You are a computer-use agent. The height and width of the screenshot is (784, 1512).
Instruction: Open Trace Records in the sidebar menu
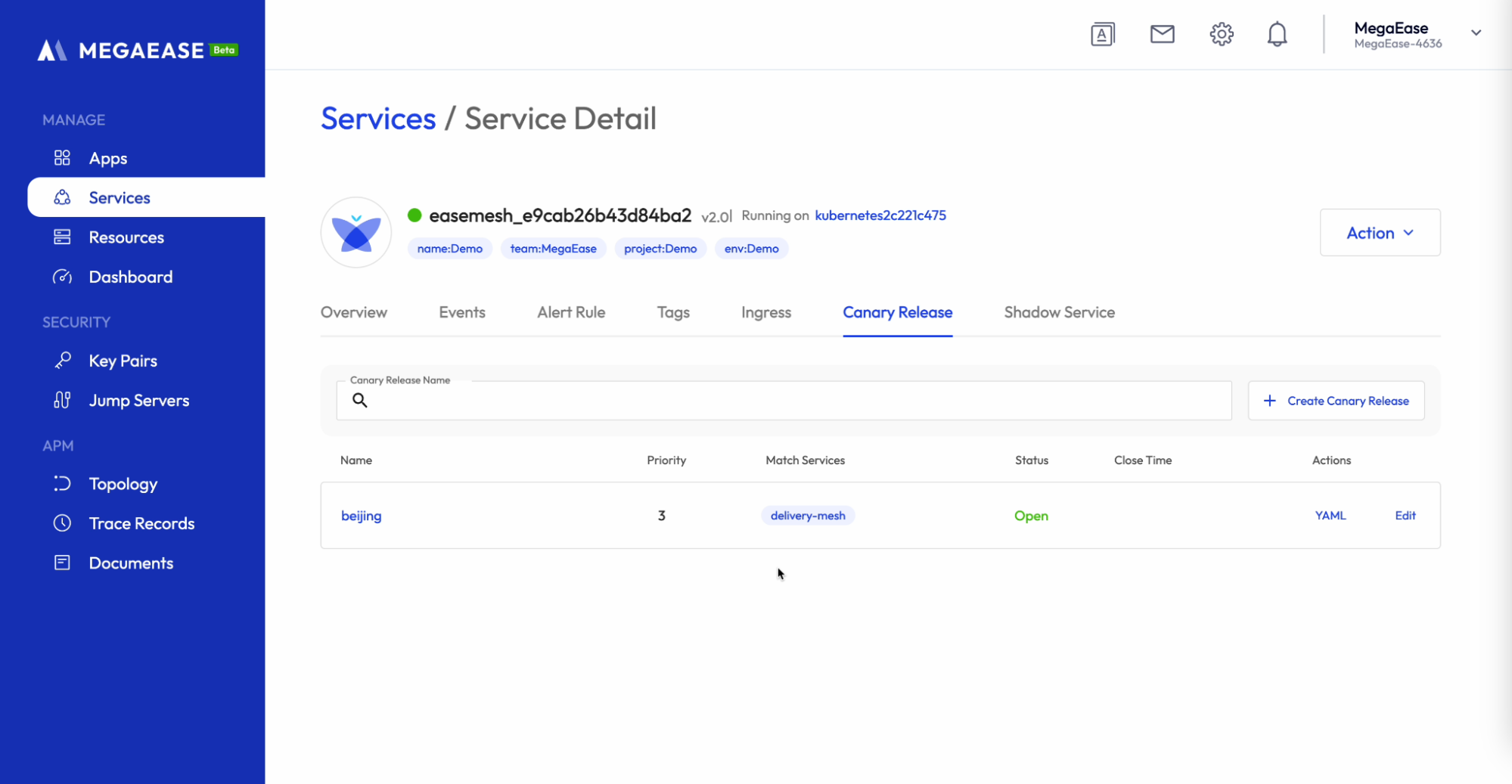click(141, 523)
